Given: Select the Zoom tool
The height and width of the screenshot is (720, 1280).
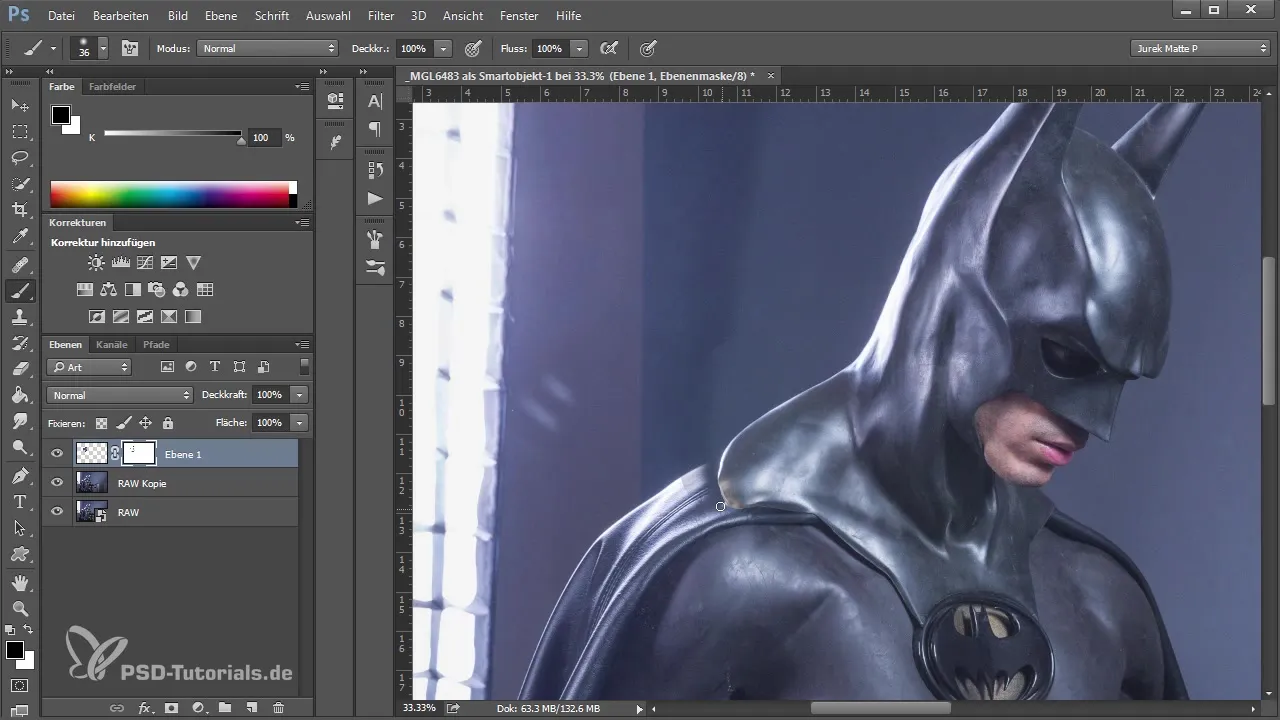Looking at the screenshot, I should coord(20,608).
